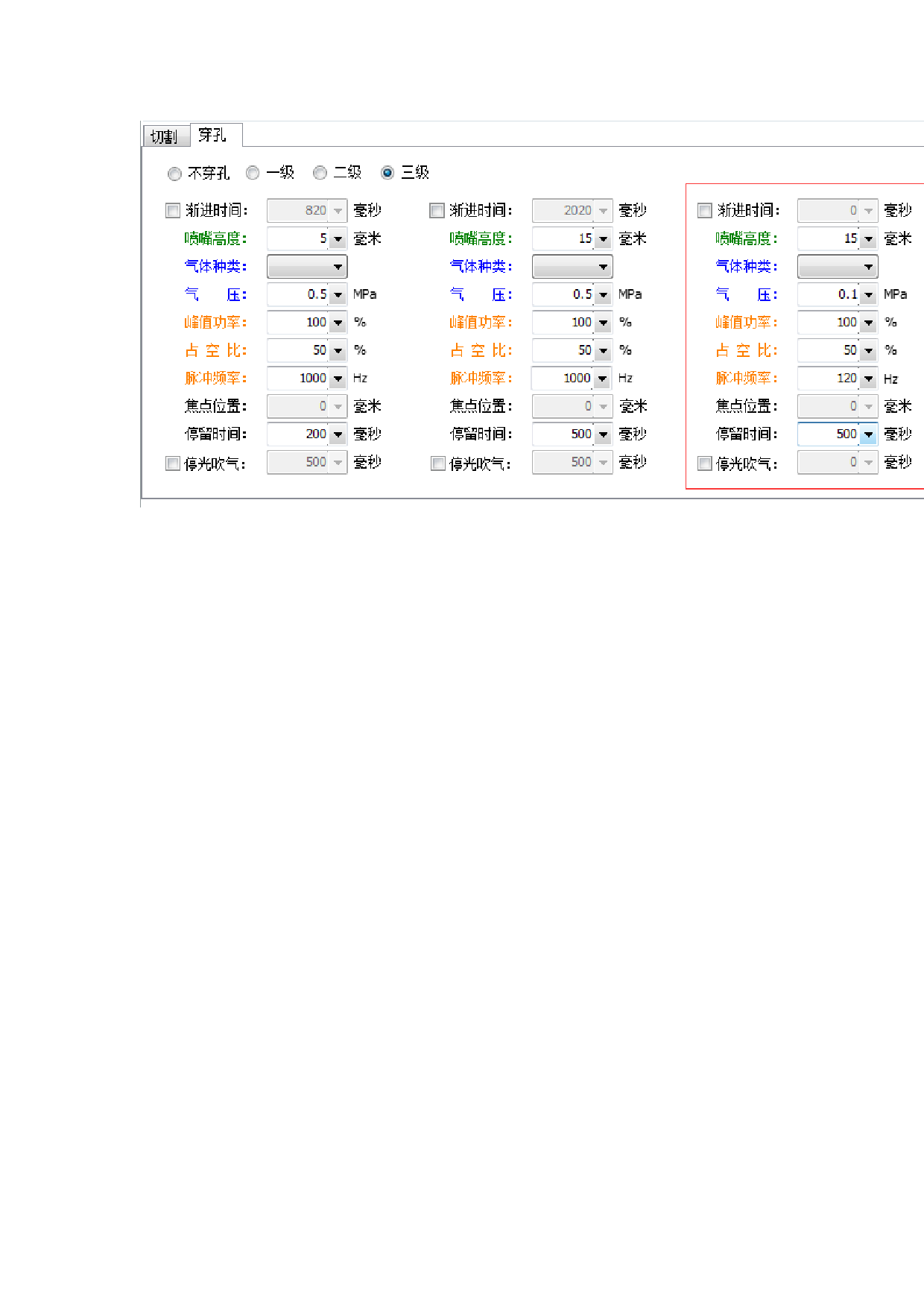Enable 渐进时间 checkbox beside the 820 value

click(x=173, y=211)
